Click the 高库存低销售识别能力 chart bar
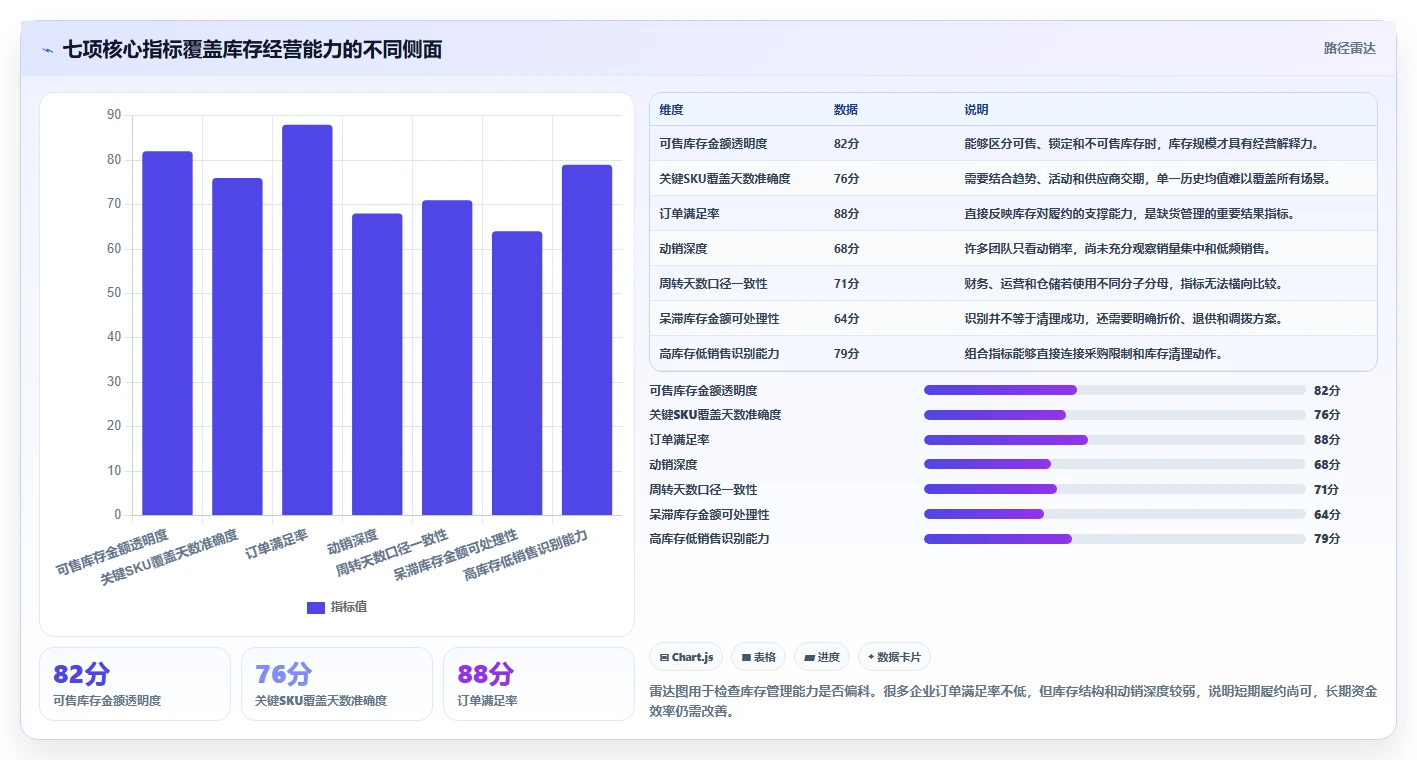1417x760 pixels. click(x=587, y=340)
